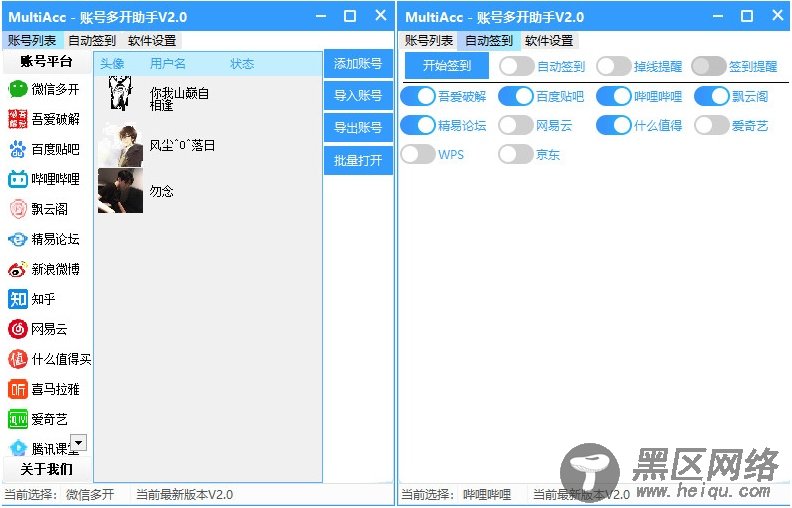792x508 pixels.
Task: Select 自动签到 tab in right window
Action: click(489, 40)
